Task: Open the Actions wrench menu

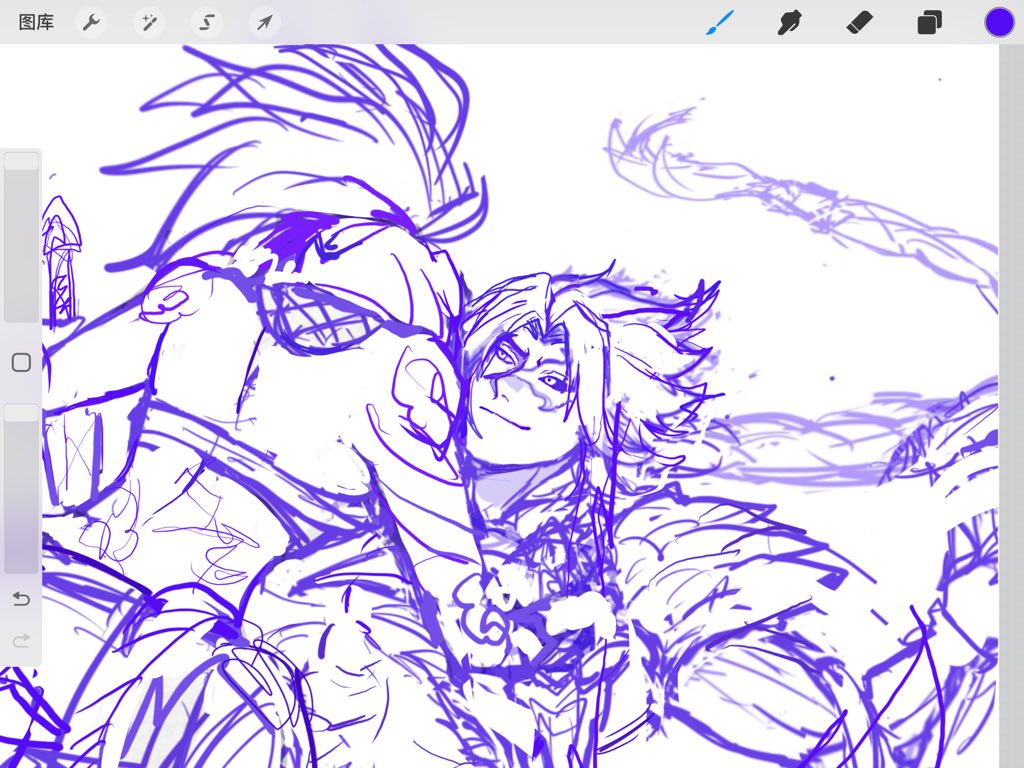Action: (91, 23)
